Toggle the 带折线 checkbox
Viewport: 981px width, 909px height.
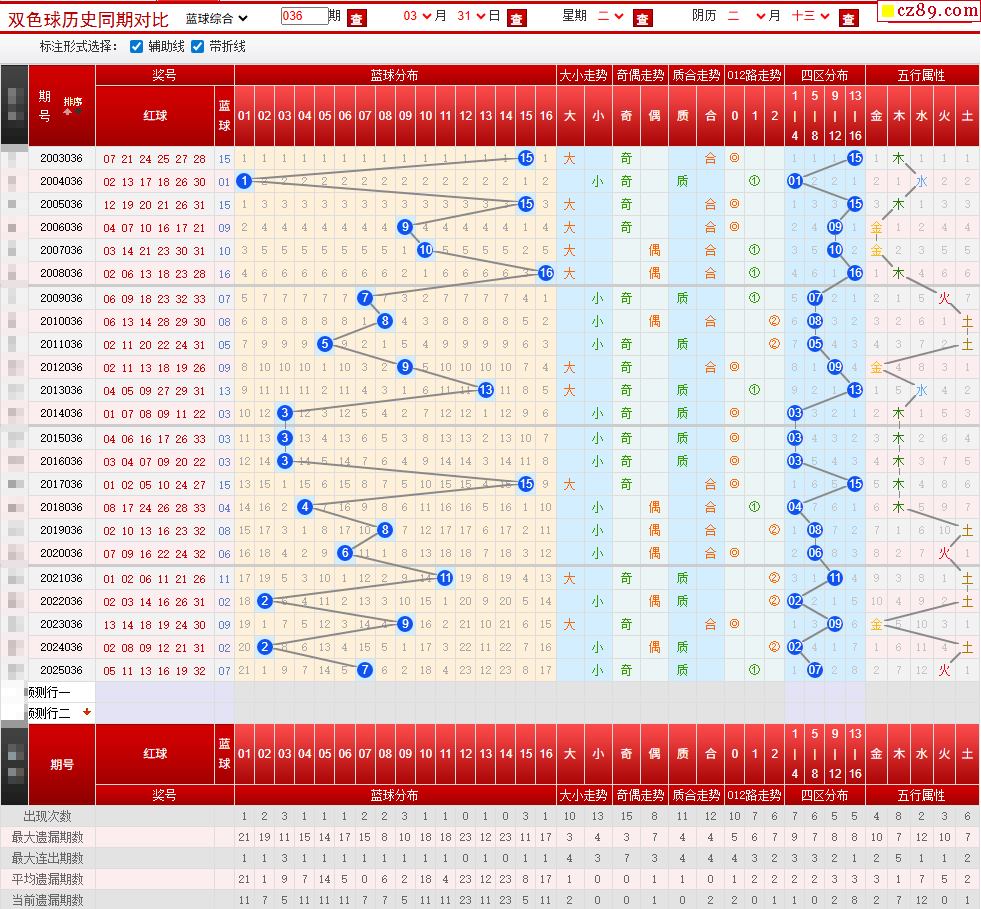[x=198, y=47]
